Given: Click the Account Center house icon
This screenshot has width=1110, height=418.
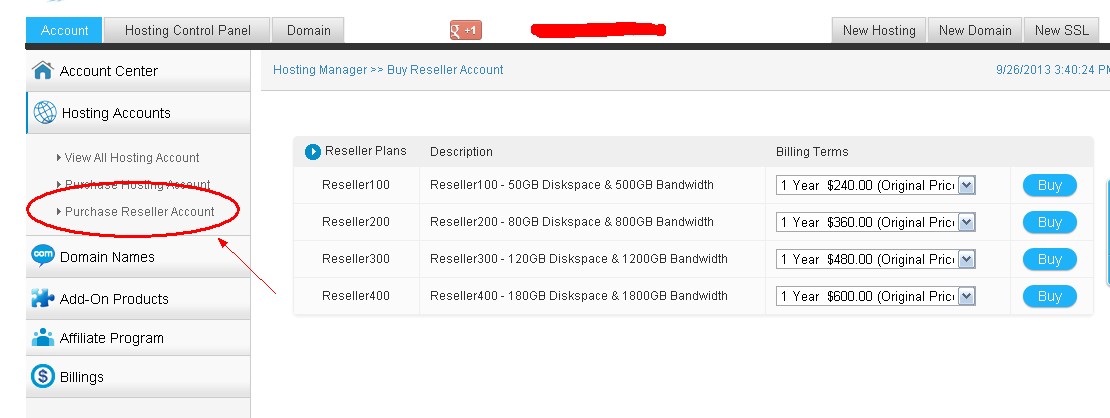Looking at the screenshot, I should [42, 71].
